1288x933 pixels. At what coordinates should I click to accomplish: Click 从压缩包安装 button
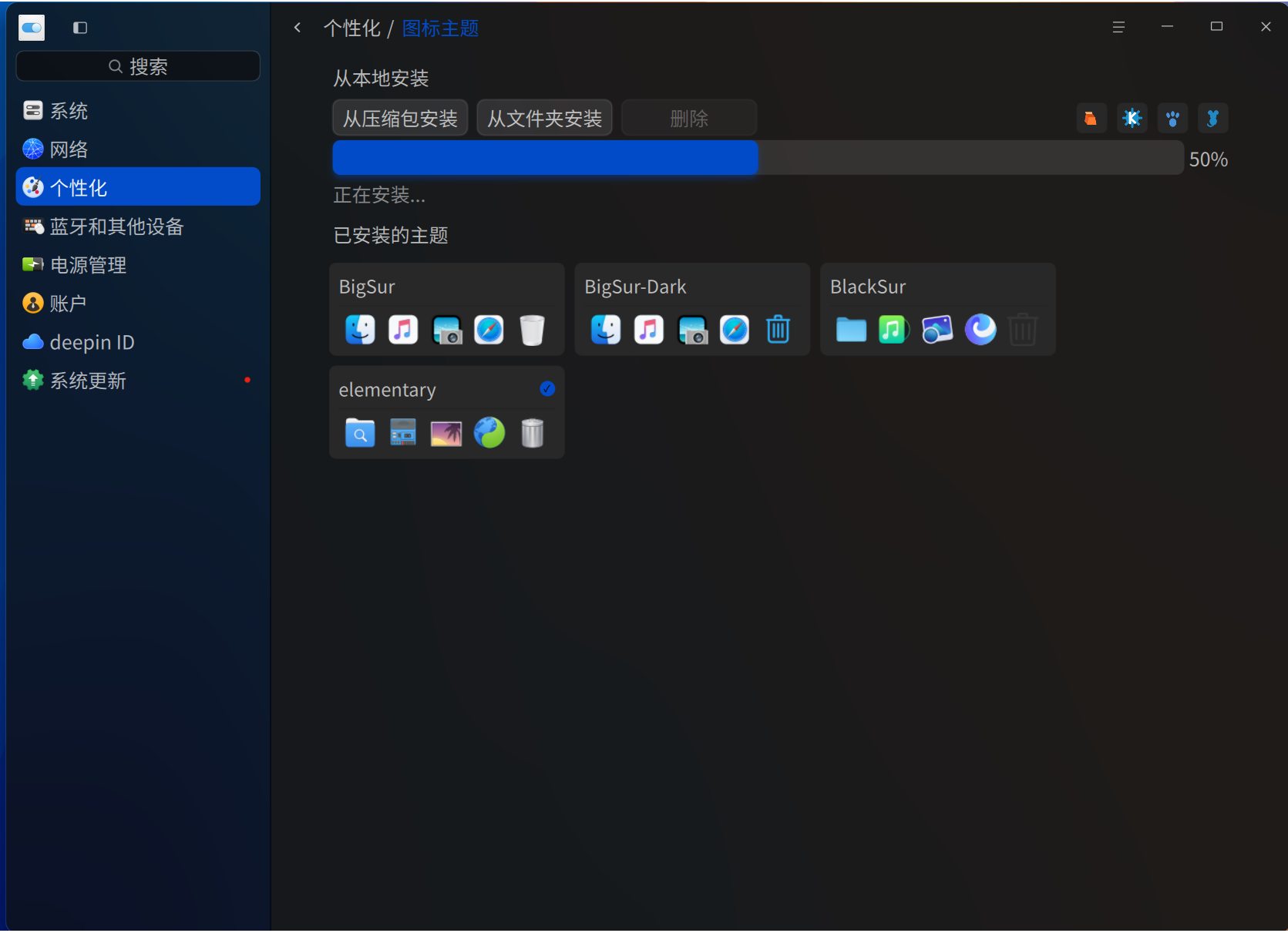(400, 118)
